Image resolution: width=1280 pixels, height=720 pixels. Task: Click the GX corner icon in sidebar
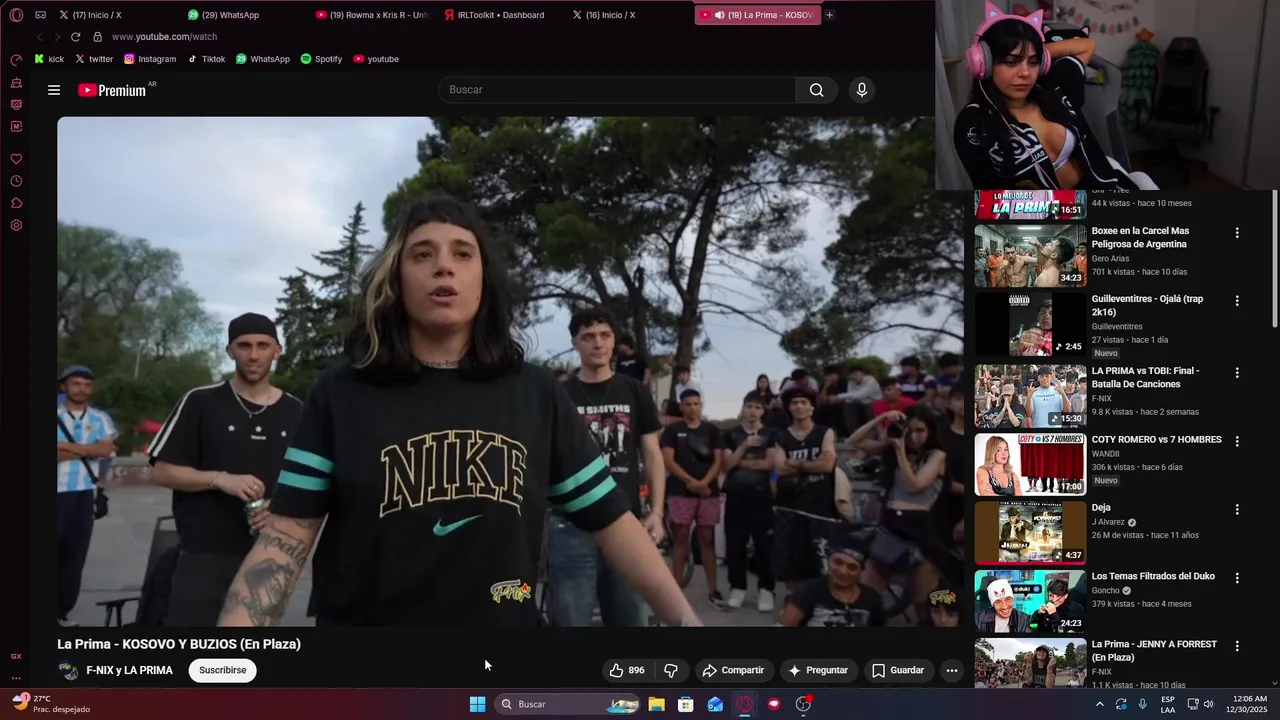point(16,656)
